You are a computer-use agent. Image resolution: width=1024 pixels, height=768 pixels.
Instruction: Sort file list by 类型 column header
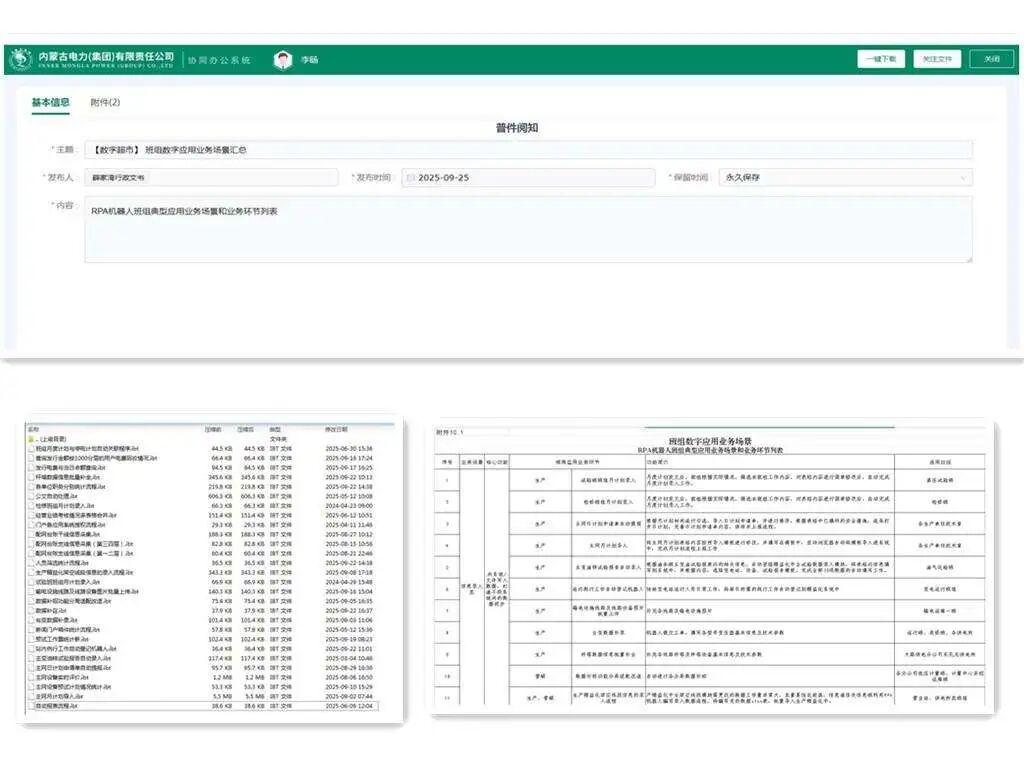pos(276,429)
